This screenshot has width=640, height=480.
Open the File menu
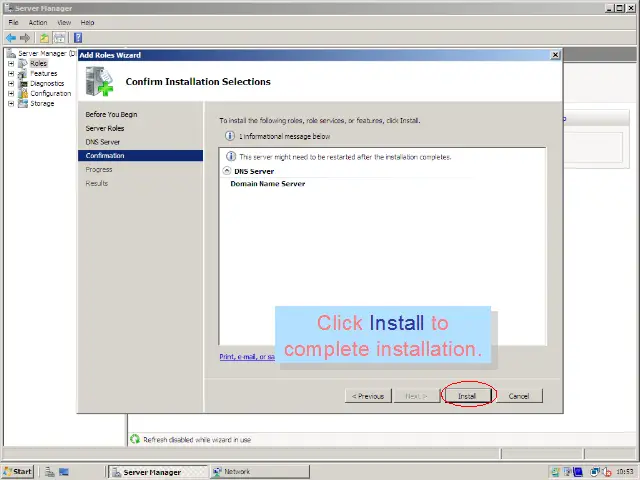click(13, 22)
